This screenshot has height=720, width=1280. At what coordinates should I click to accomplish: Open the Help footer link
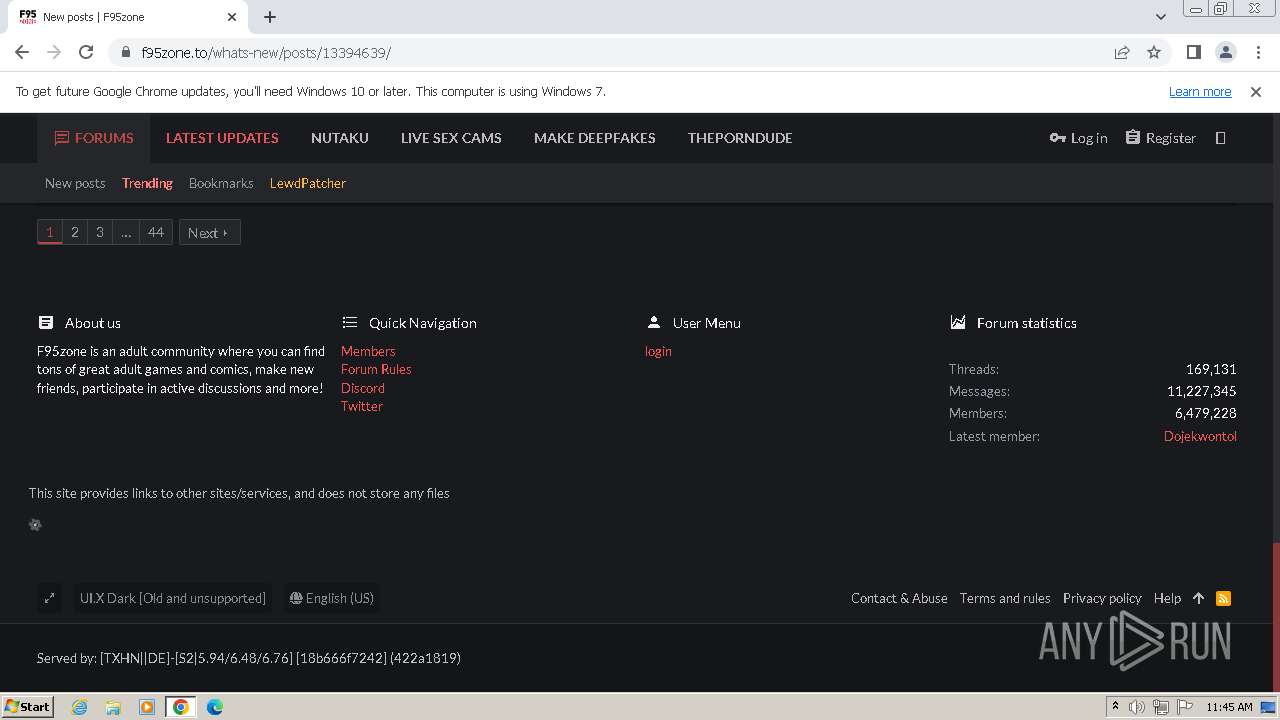(1167, 598)
